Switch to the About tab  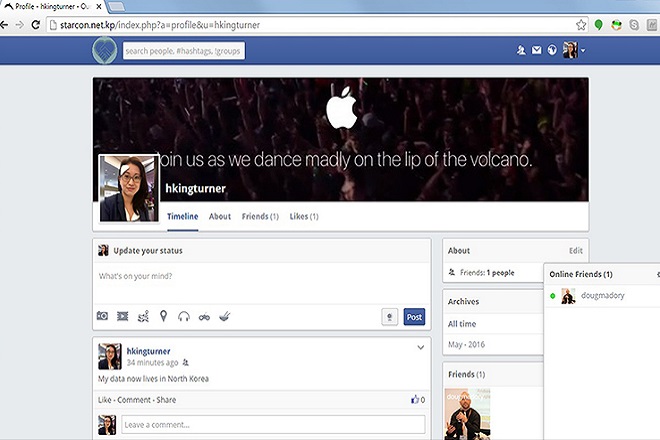pyautogui.click(x=220, y=216)
